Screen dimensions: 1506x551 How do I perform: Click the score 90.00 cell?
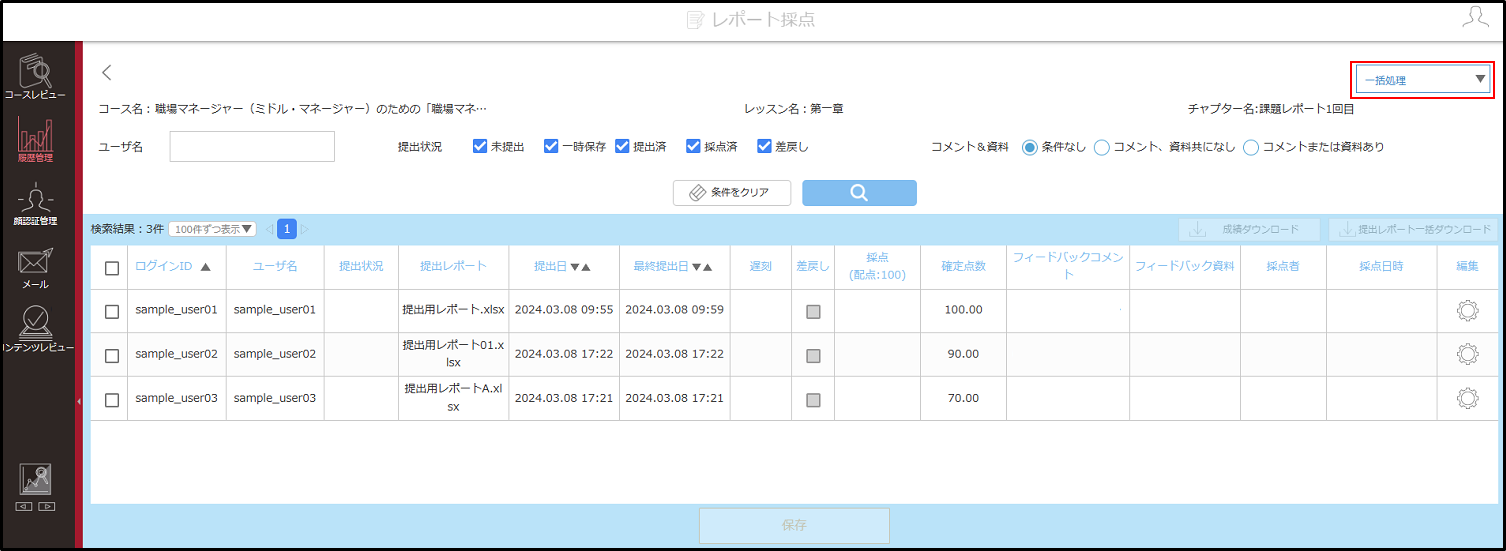(x=963, y=354)
